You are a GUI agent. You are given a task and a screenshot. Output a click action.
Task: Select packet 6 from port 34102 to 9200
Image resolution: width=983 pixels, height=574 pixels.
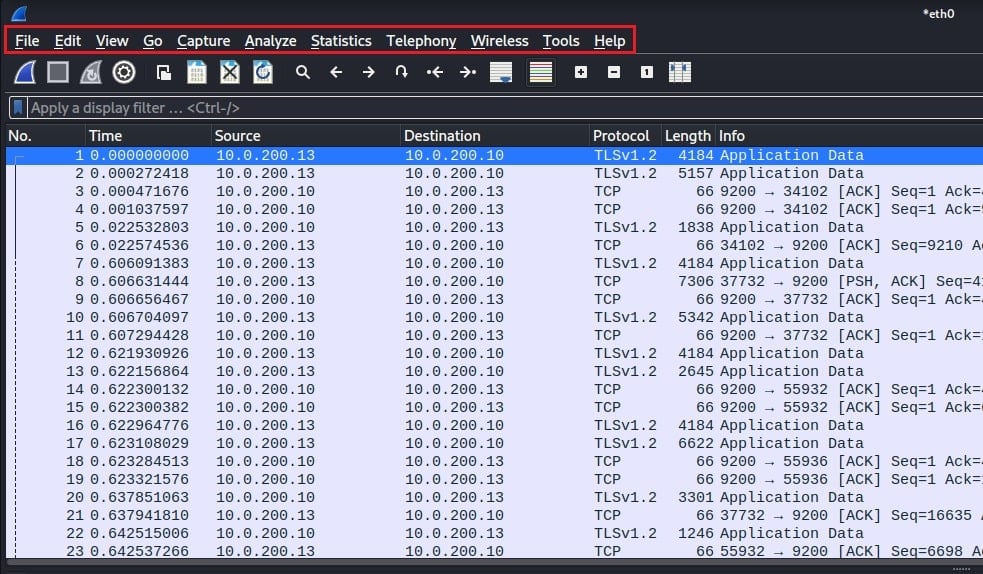point(495,246)
